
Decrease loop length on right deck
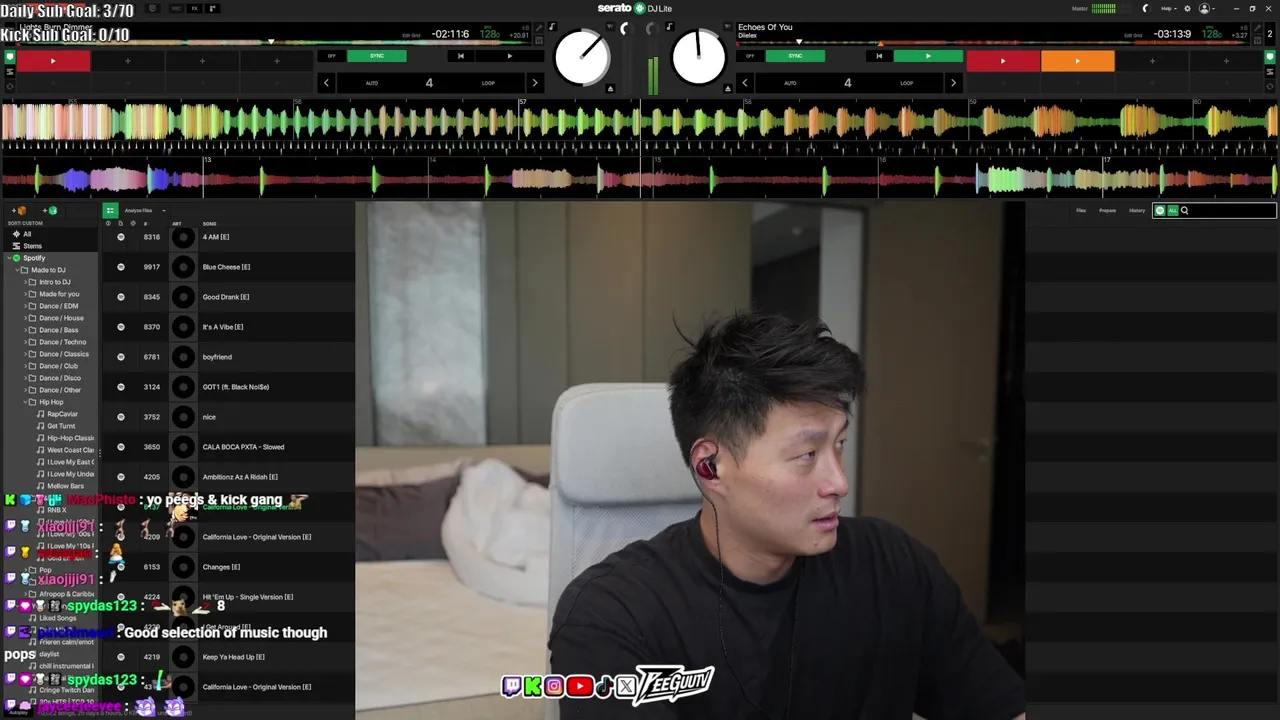coord(745,83)
